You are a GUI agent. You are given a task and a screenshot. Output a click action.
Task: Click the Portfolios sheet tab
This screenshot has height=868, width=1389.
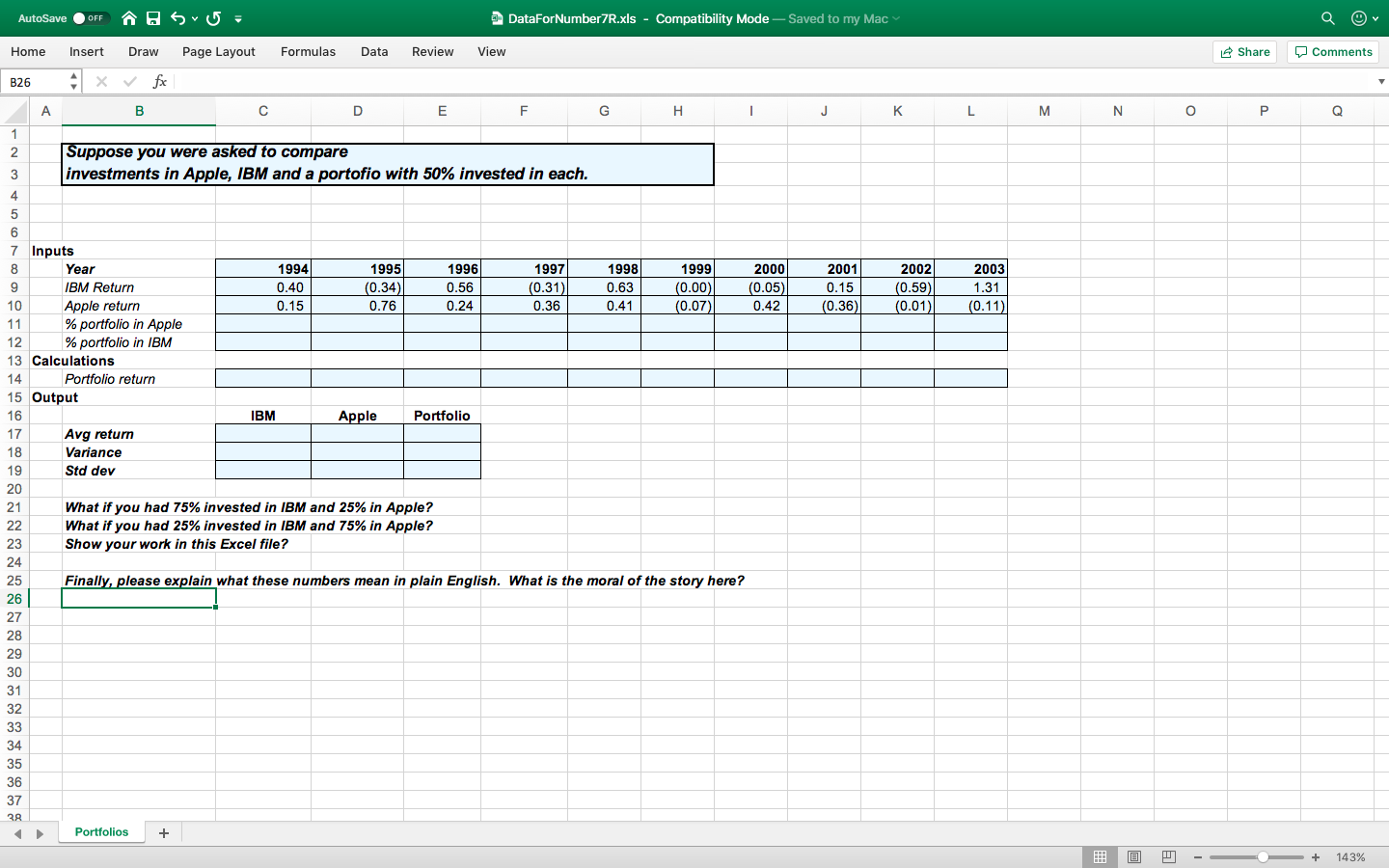click(101, 832)
